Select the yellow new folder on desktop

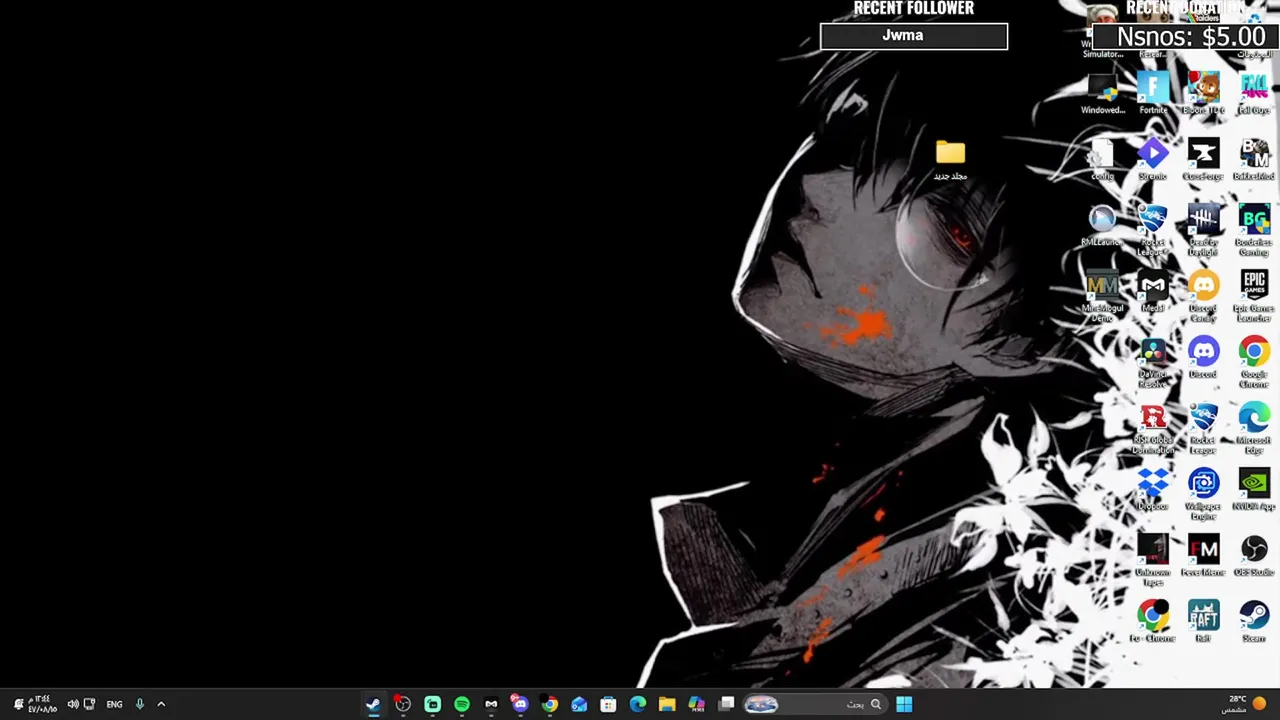point(950,160)
